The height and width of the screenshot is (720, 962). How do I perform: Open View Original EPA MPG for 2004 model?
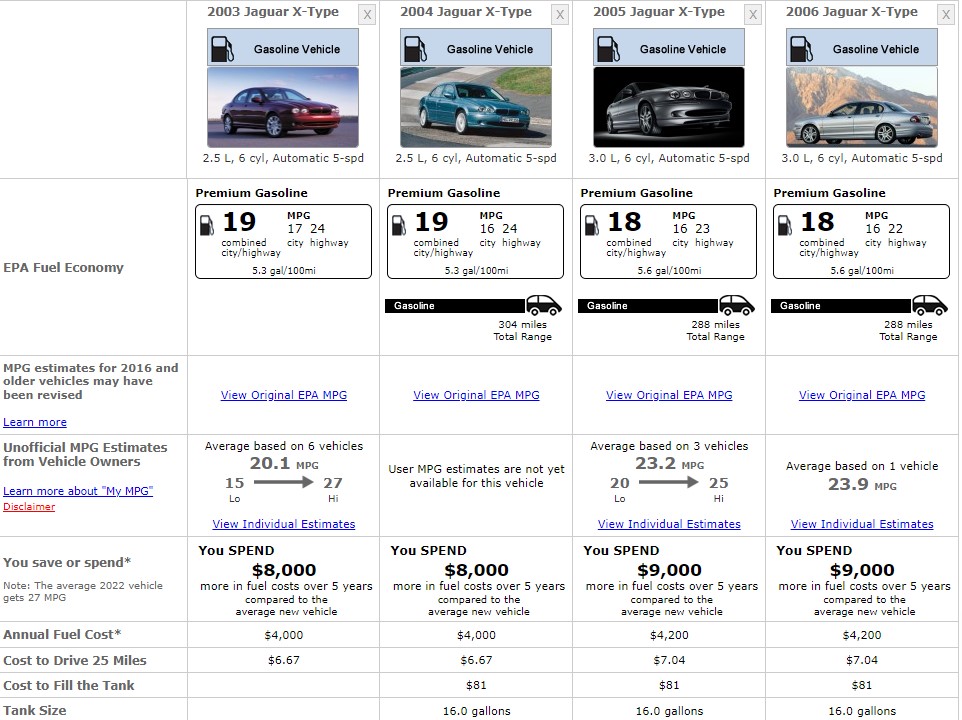(x=476, y=395)
